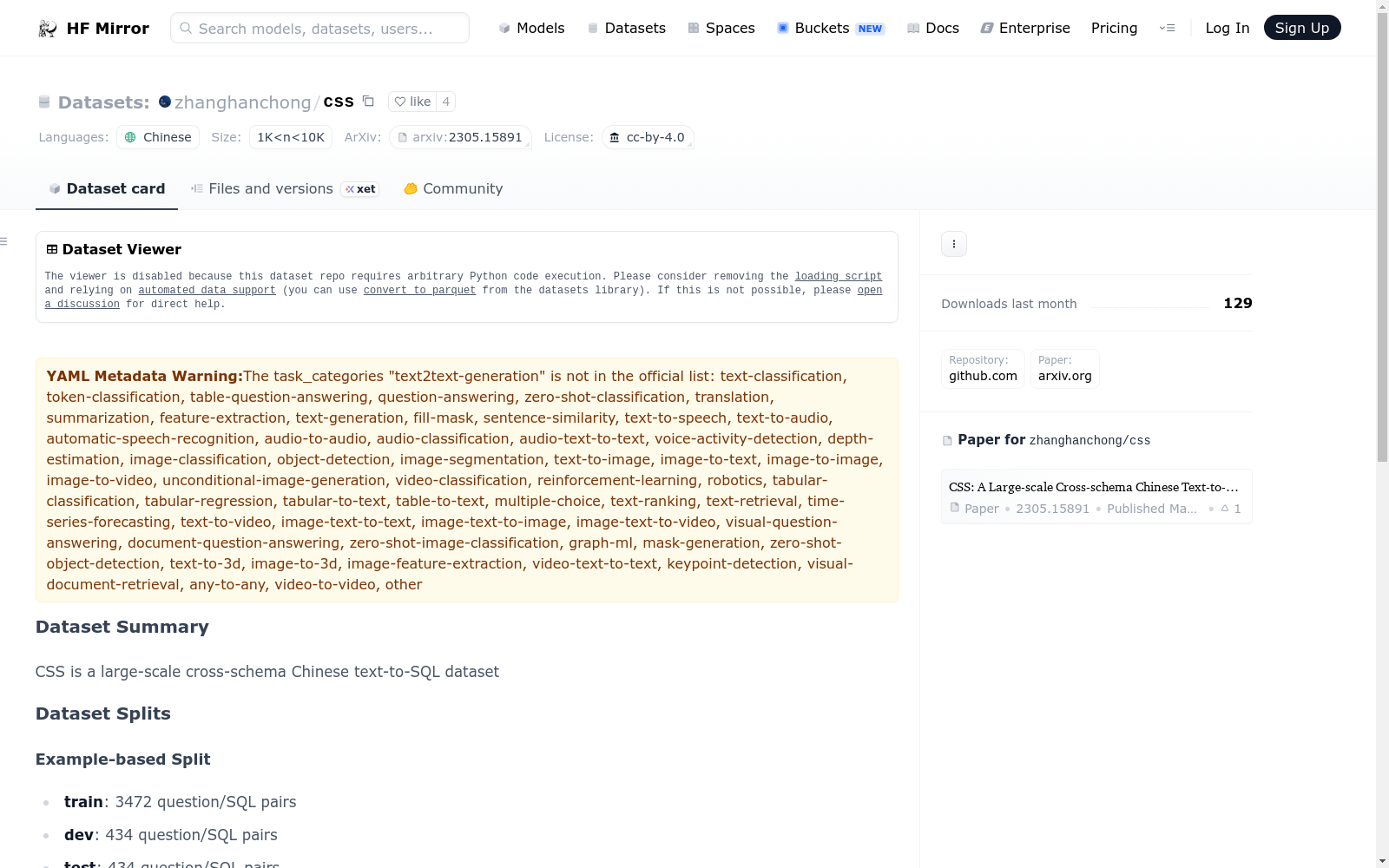Open the cc-by-4.0 license tag
The image size is (1389, 868).
click(x=648, y=137)
